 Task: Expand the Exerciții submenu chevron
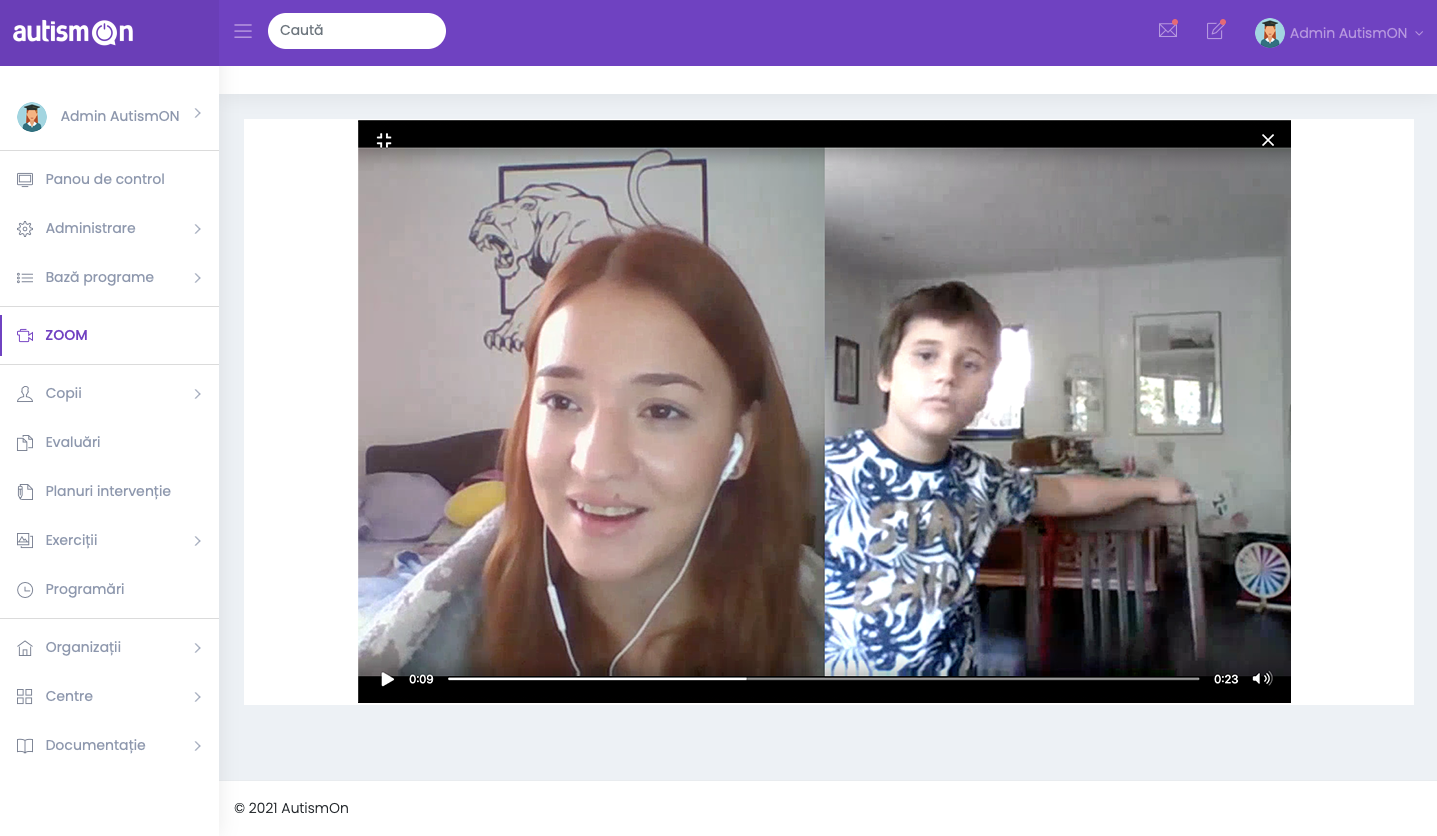click(197, 541)
